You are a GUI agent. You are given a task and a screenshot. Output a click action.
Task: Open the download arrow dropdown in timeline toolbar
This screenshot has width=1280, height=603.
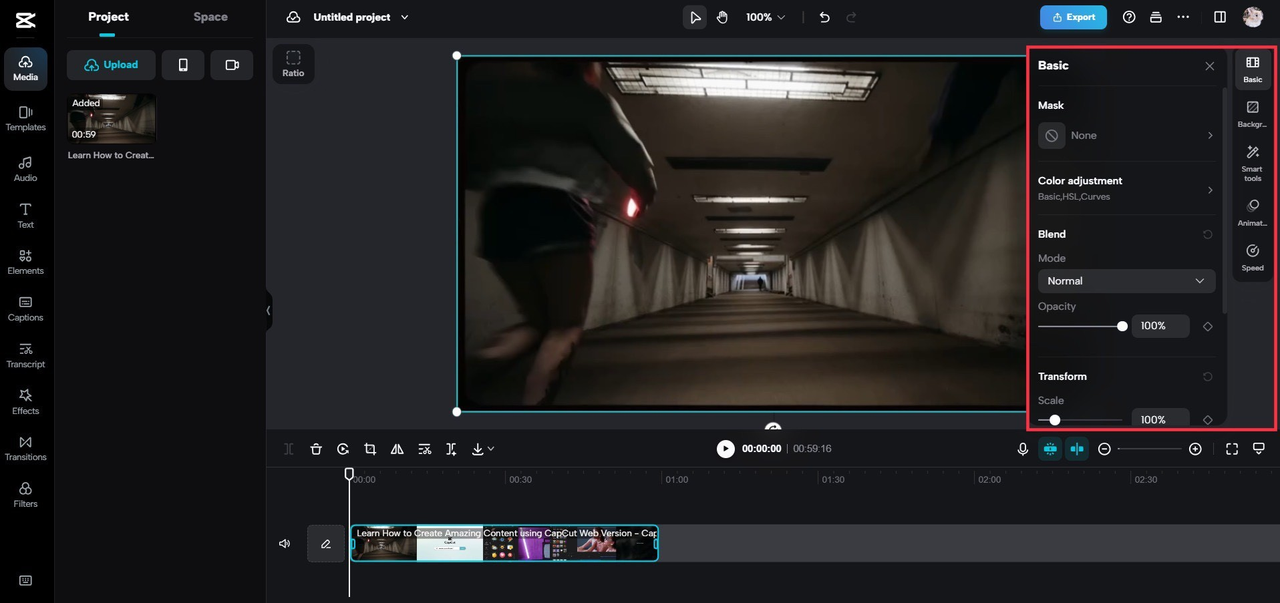coord(483,449)
